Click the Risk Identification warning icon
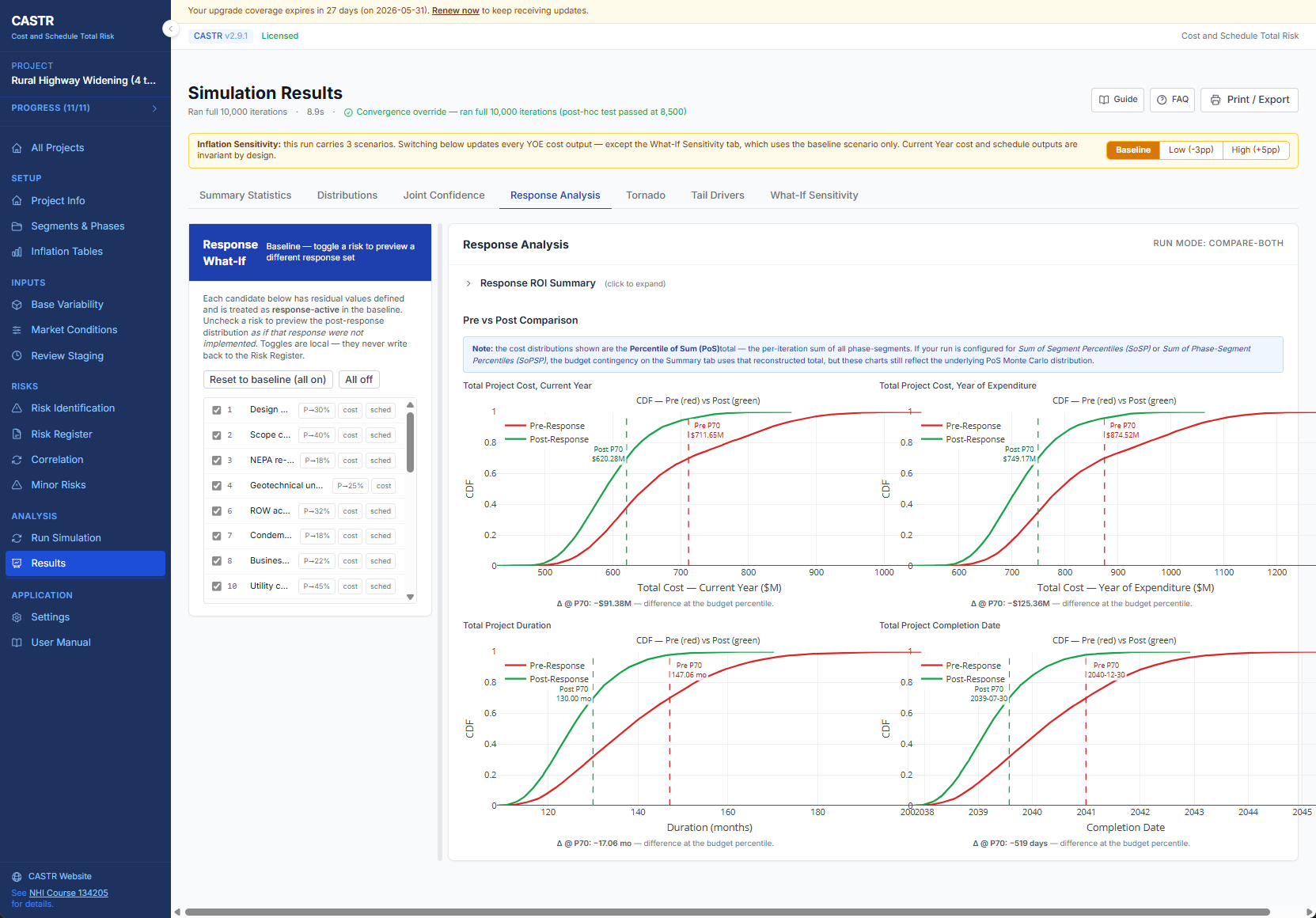 pos(17,408)
